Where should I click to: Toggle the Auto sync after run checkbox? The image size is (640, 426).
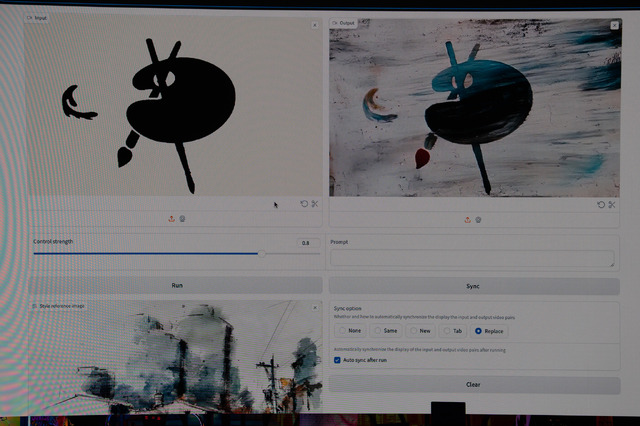pos(338,360)
